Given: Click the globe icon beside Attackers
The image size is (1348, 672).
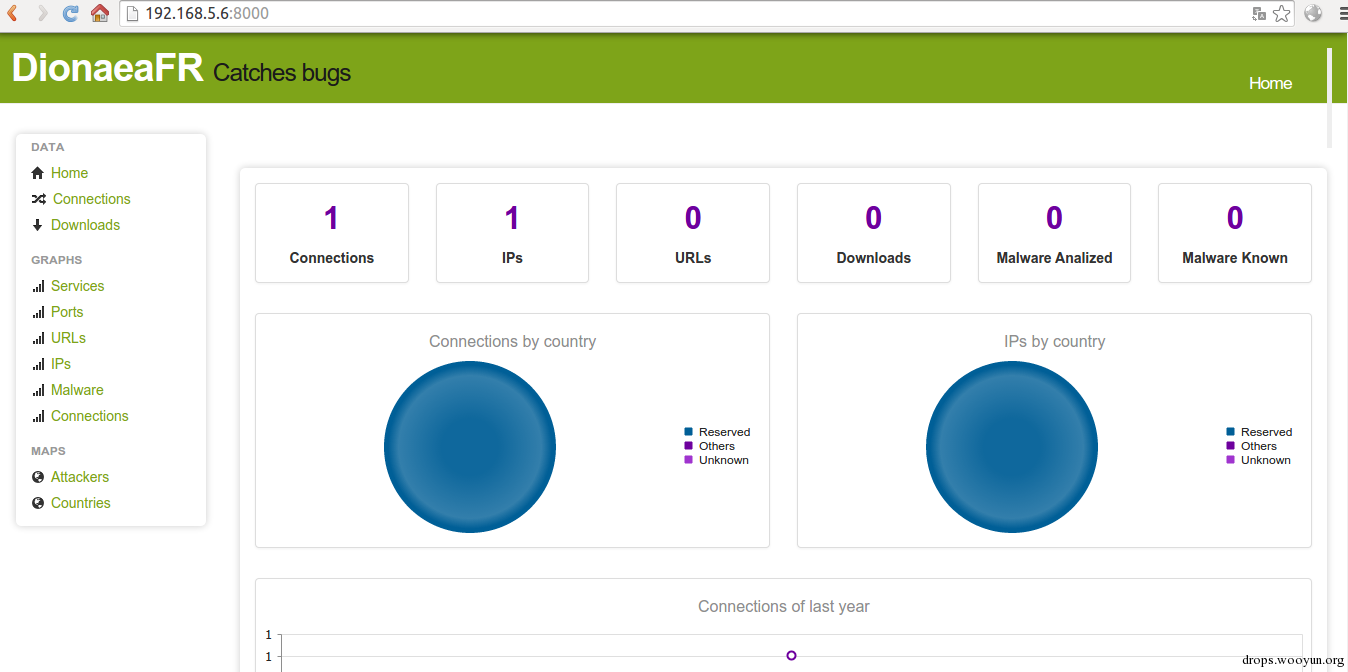Looking at the screenshot, I should [x=38, y=477].
